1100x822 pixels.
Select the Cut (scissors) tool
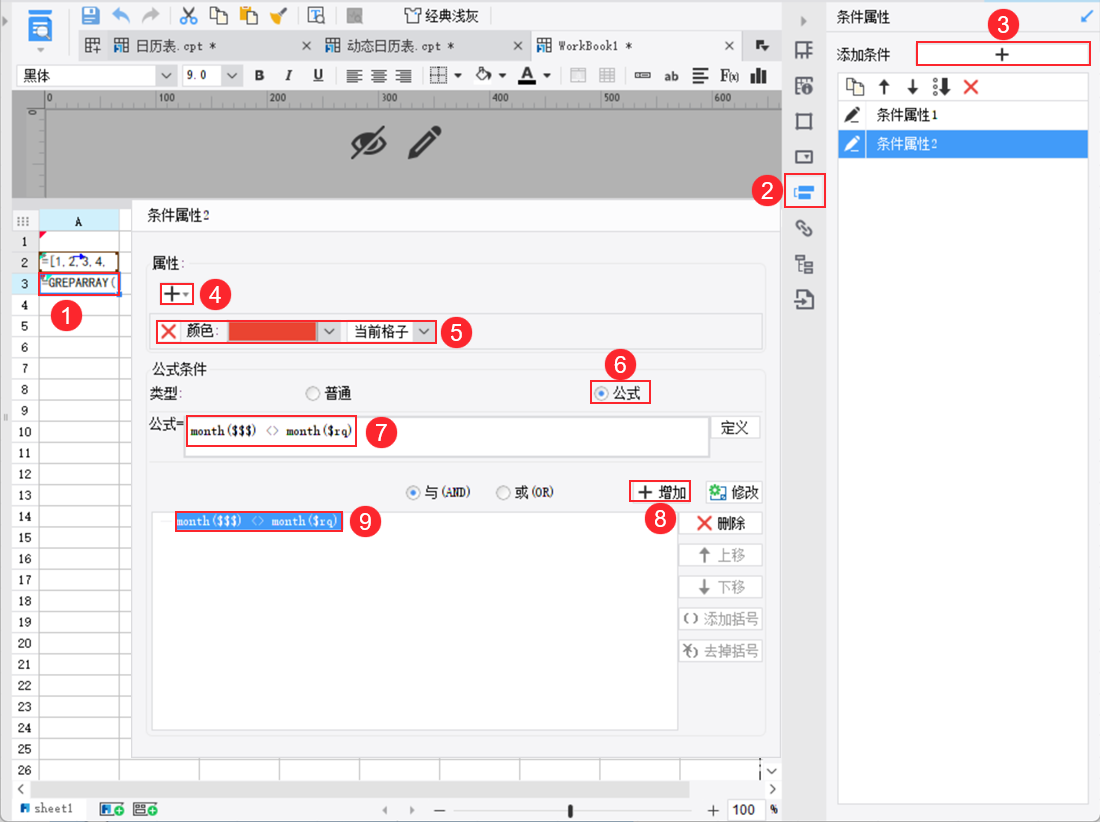point(186,15)
